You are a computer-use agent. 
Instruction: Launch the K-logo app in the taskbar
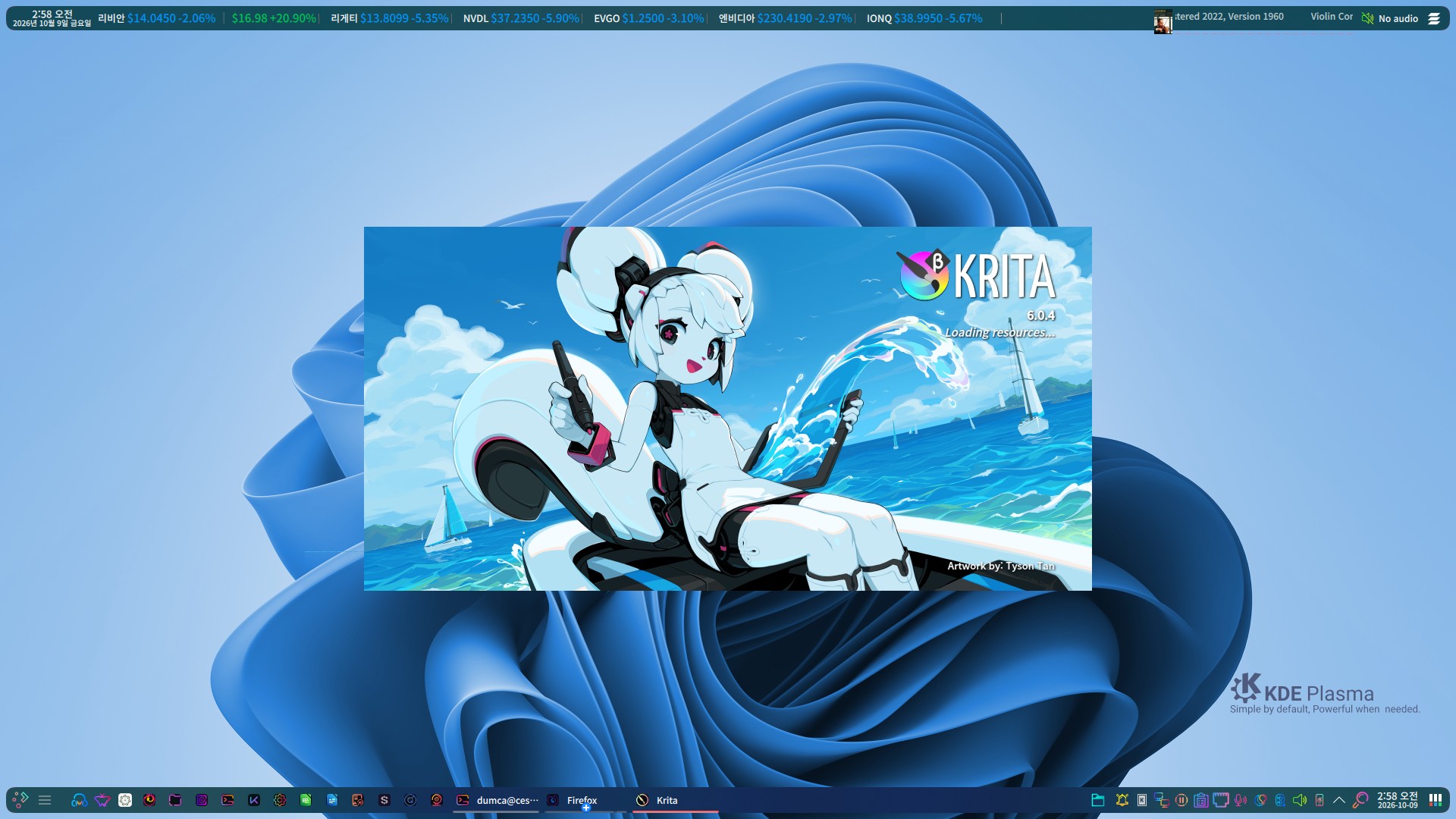pyautogui.click(x=254, y=800)
